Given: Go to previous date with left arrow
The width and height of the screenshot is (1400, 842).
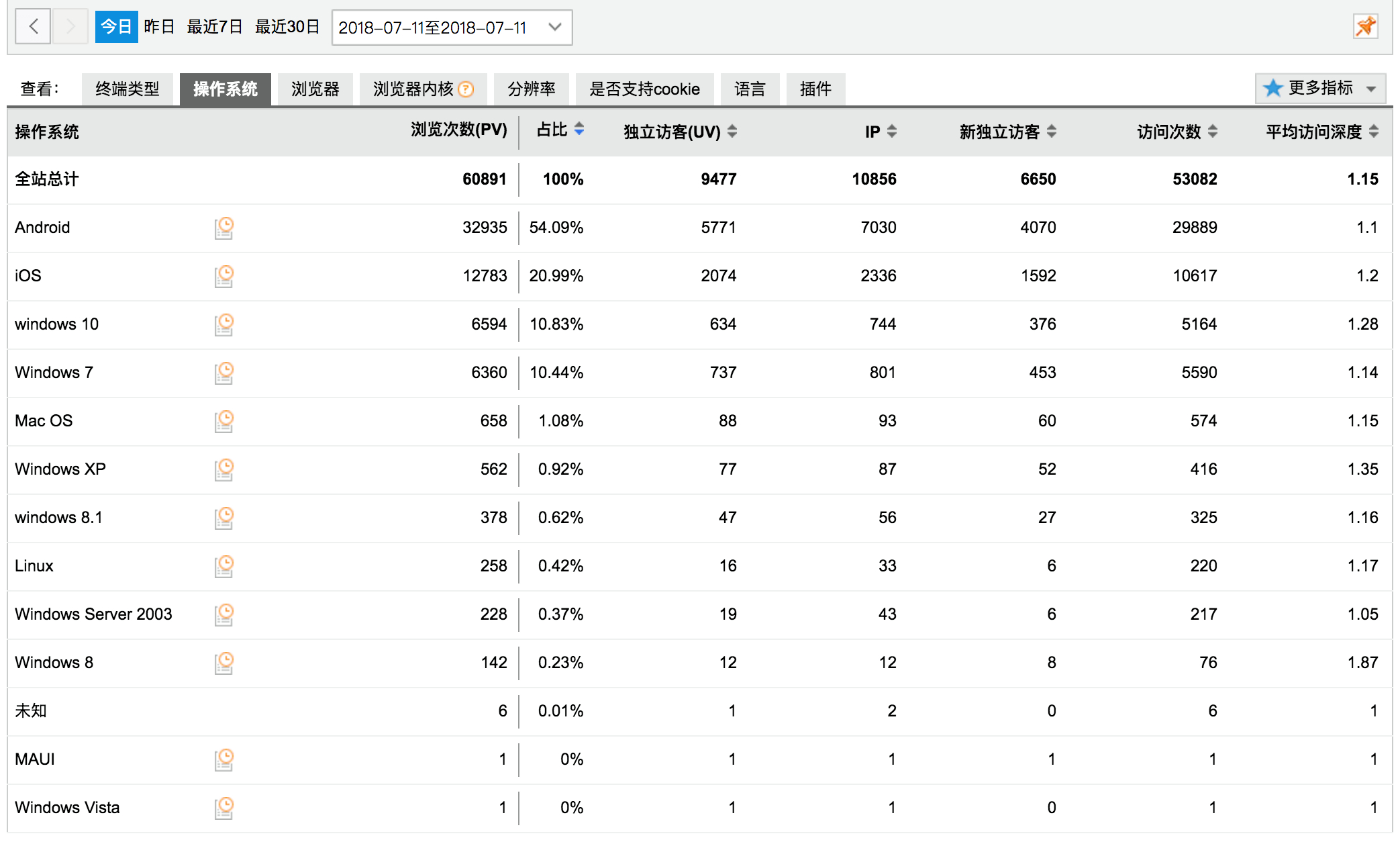Looking at the screenshot, I should 34,27.
